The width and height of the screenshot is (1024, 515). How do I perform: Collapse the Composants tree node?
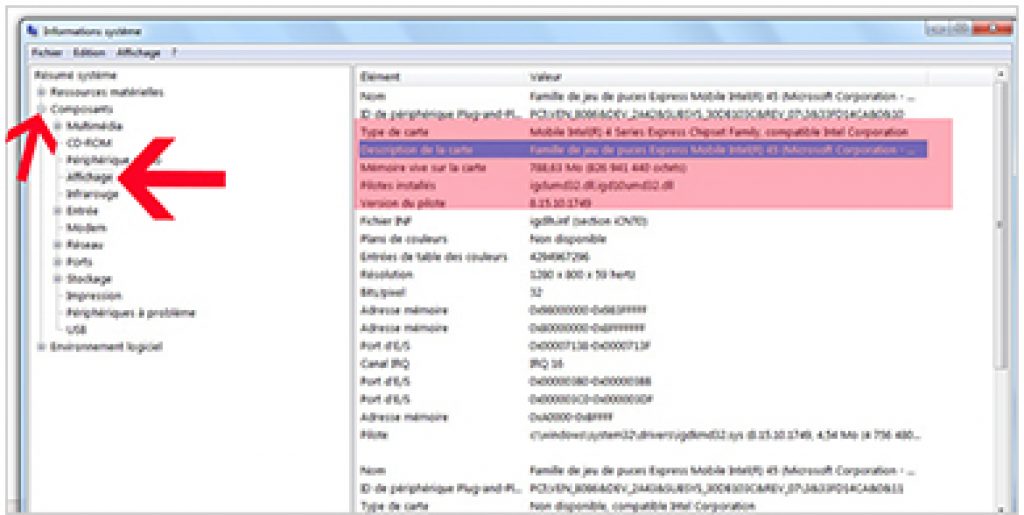point(41,109)
